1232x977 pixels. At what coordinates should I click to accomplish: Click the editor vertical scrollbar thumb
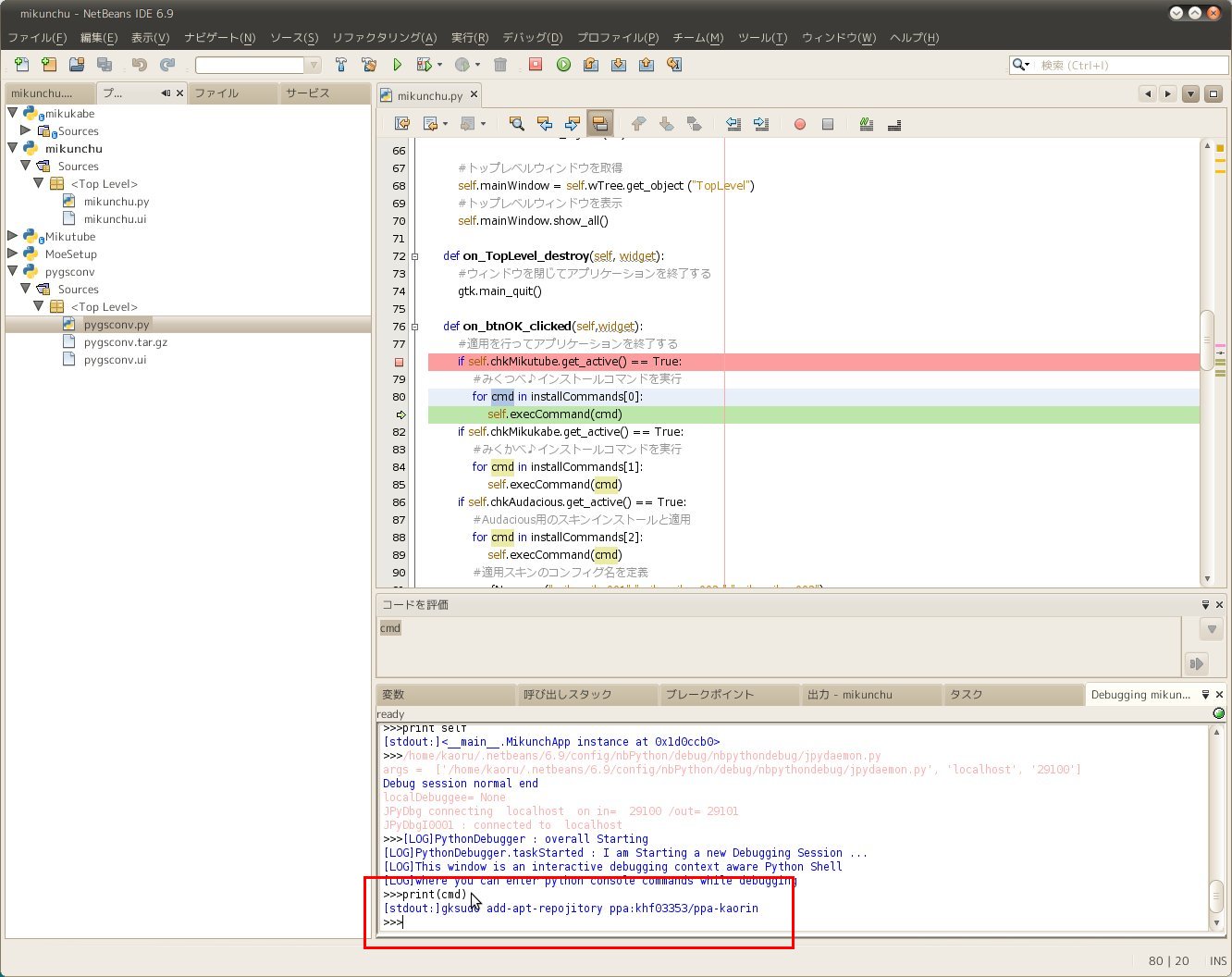point(1207,340)
